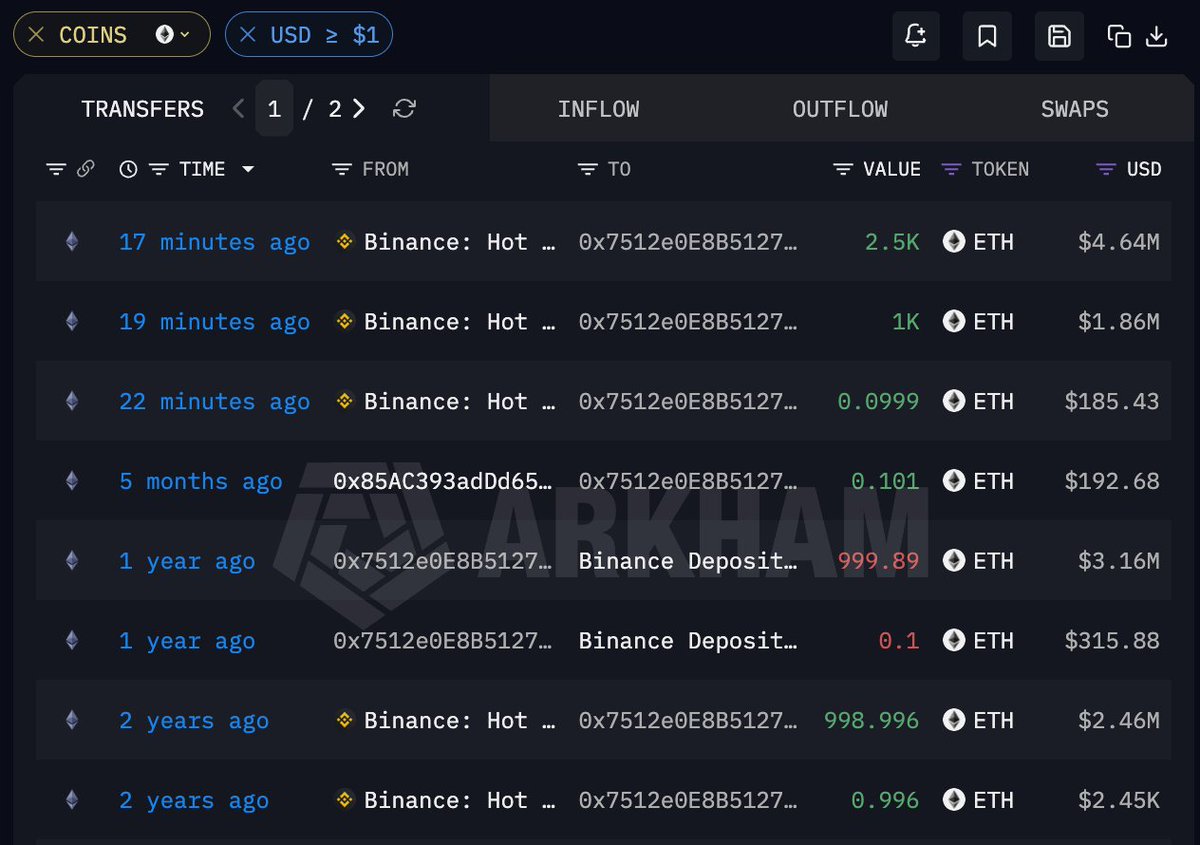Remove the USD ≥ $1 filter
The width and height of the screenshot is (1200, 845).
point(248,35)
